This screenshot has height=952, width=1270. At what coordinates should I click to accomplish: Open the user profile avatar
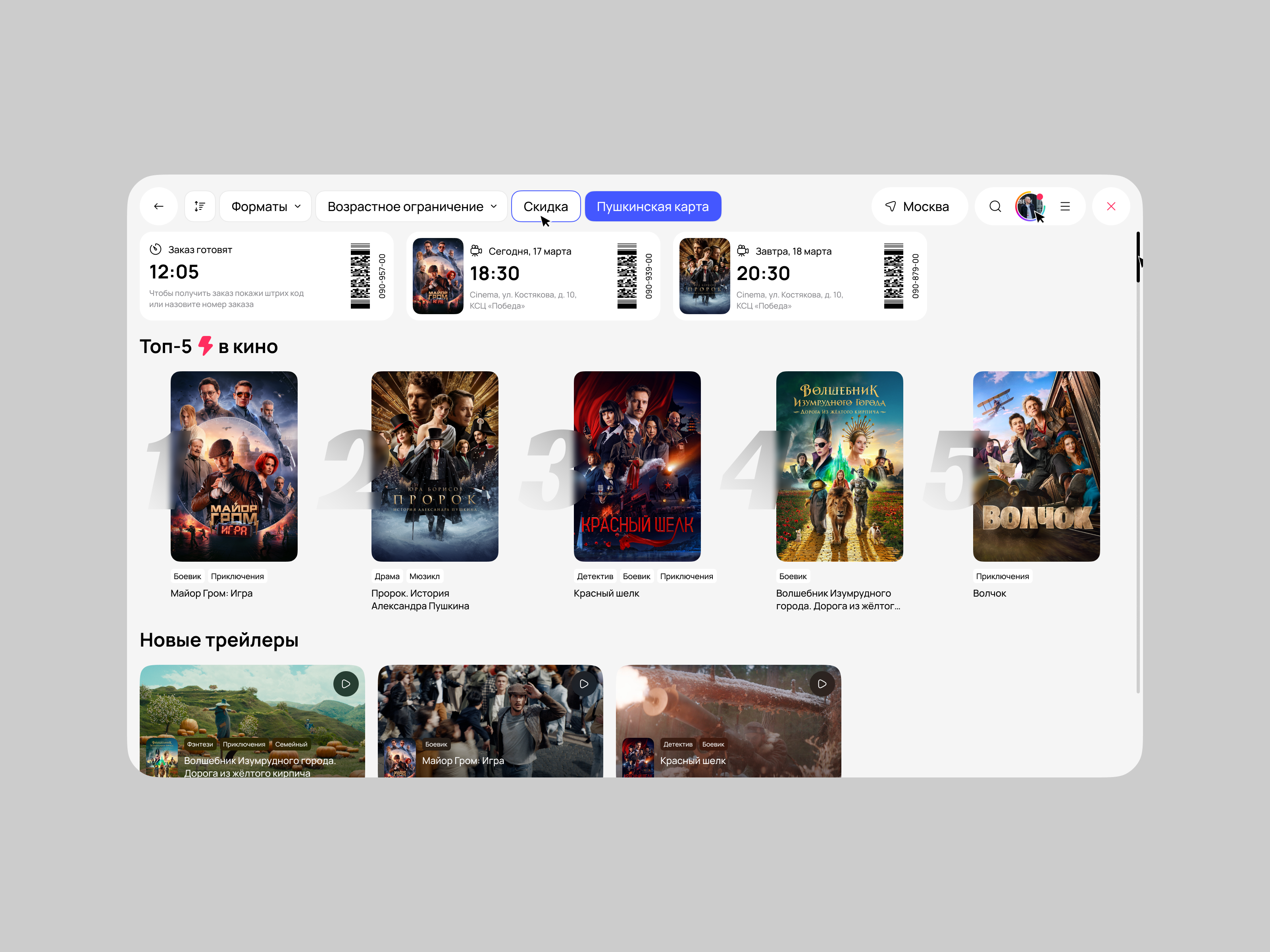(x=1029, y=207)
